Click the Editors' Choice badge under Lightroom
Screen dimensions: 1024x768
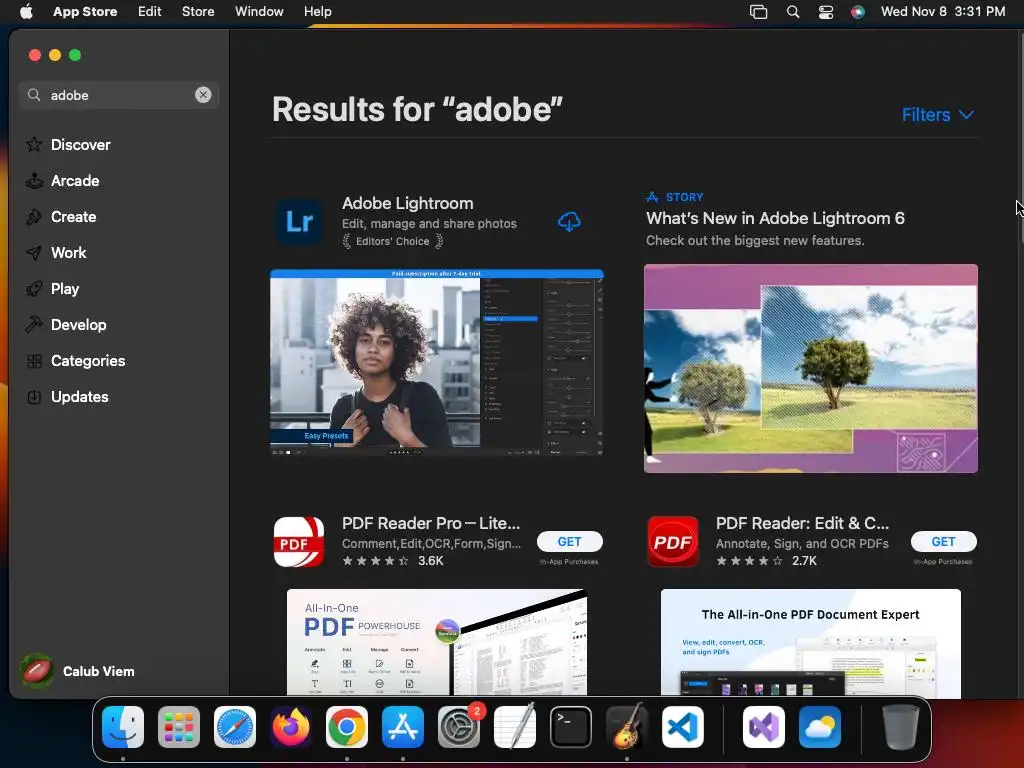tap(393, 242)
